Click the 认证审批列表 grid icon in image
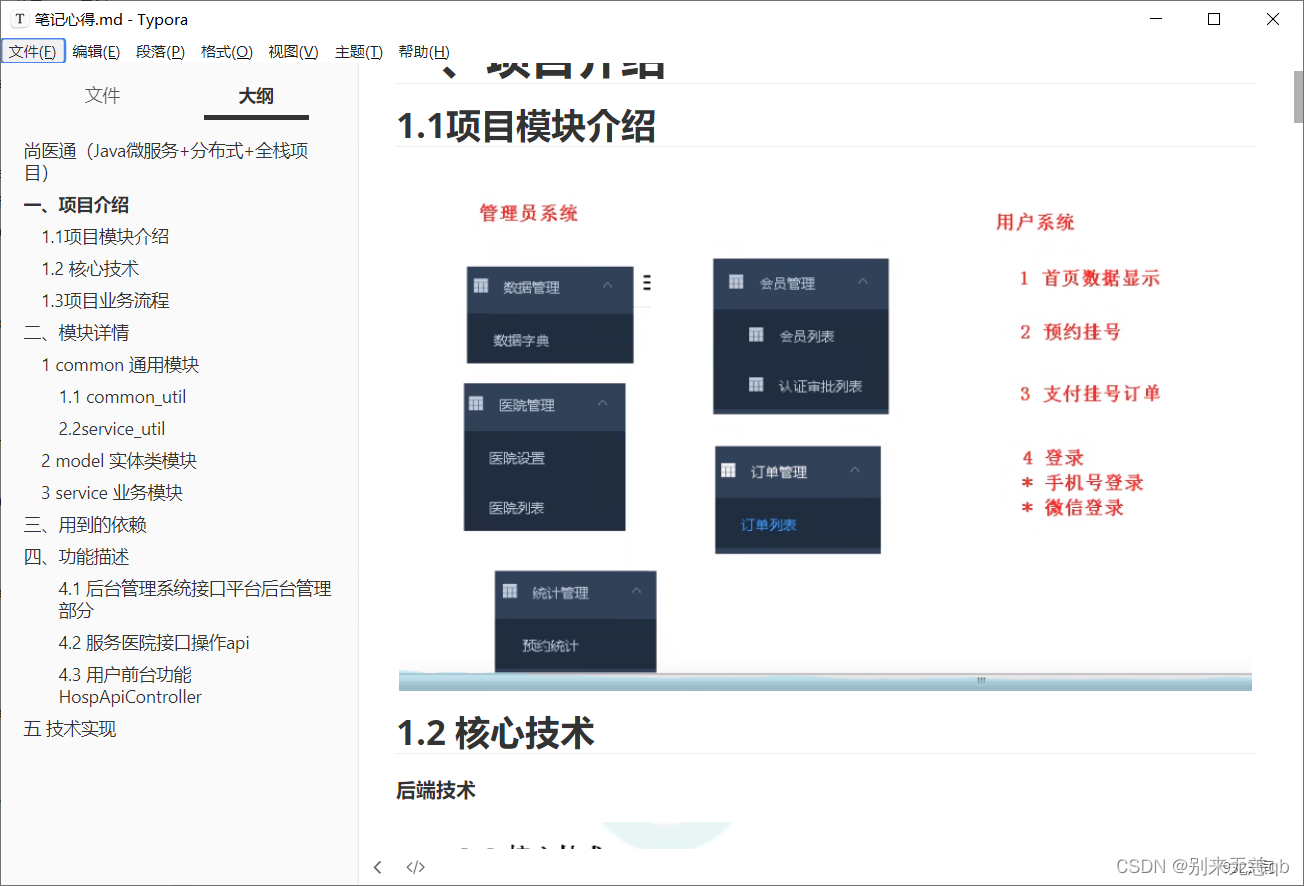This screenshot has height=886, width=1304. pyautogui.click(x=756, y=384)
